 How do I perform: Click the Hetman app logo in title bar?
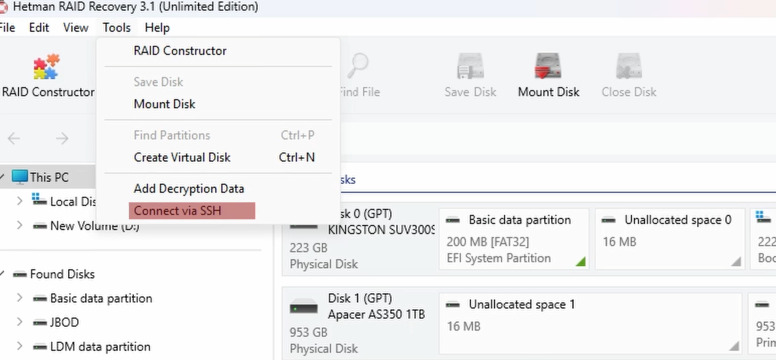(3, 7)
